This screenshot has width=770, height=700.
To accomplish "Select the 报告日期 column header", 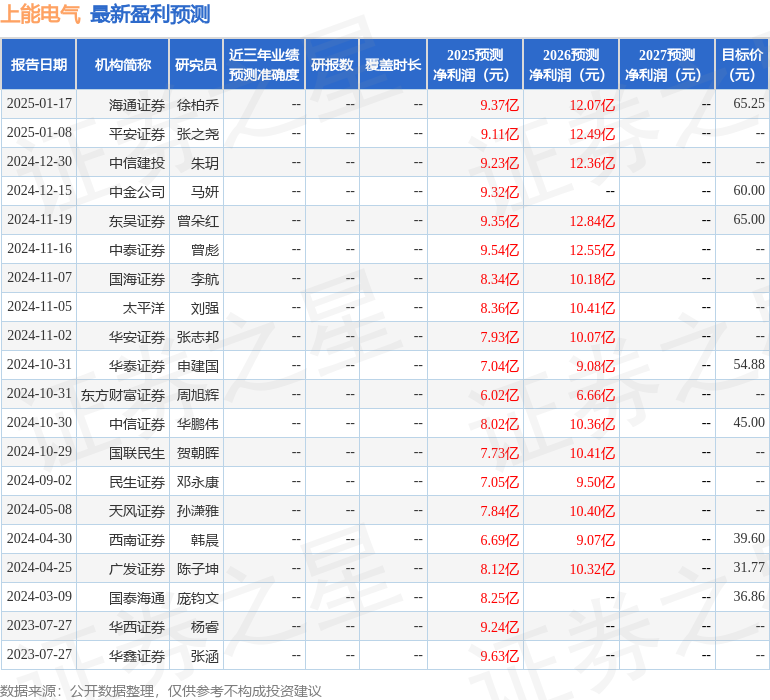I will (39, 65).
